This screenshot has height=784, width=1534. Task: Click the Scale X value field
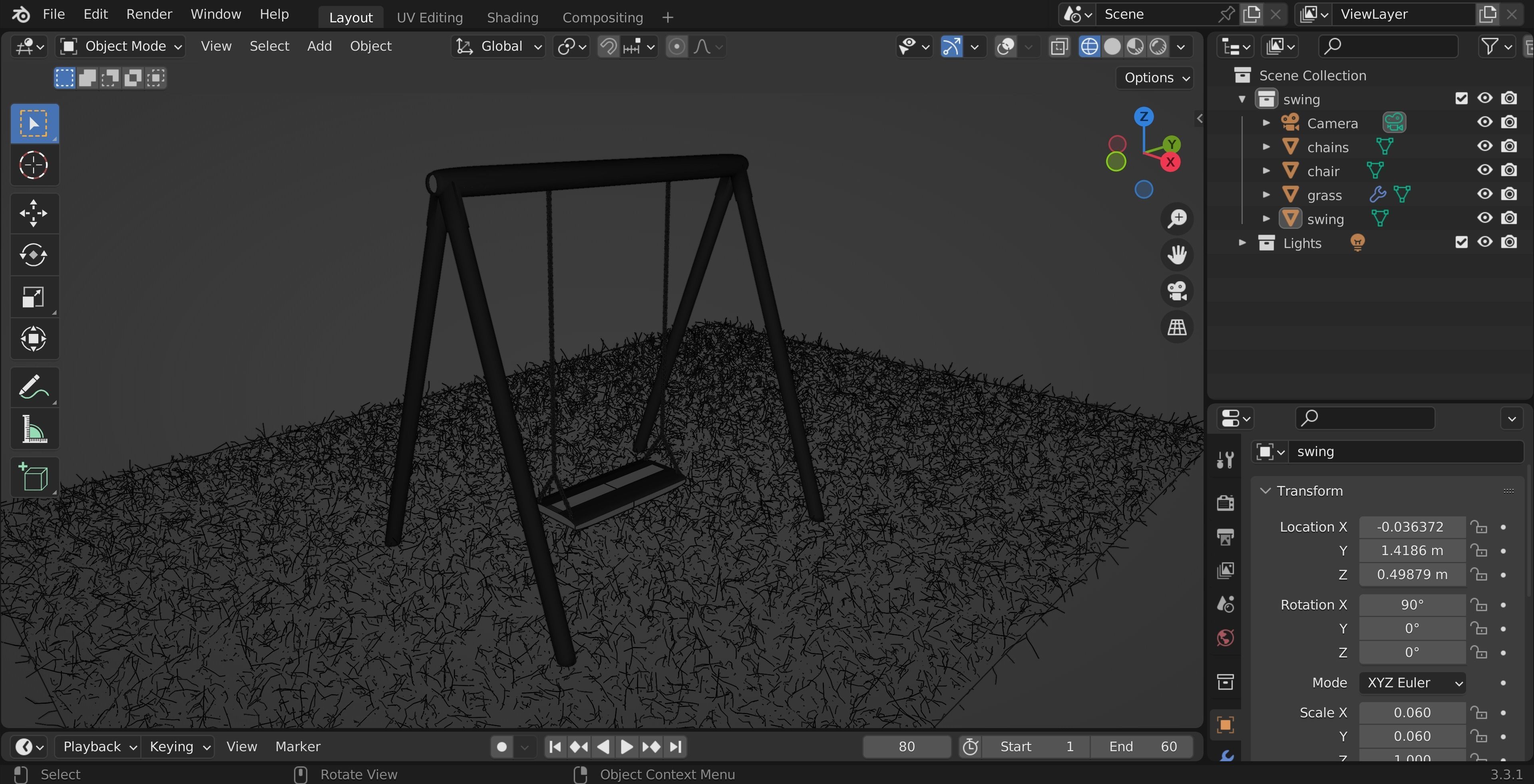coord(1412,713)
